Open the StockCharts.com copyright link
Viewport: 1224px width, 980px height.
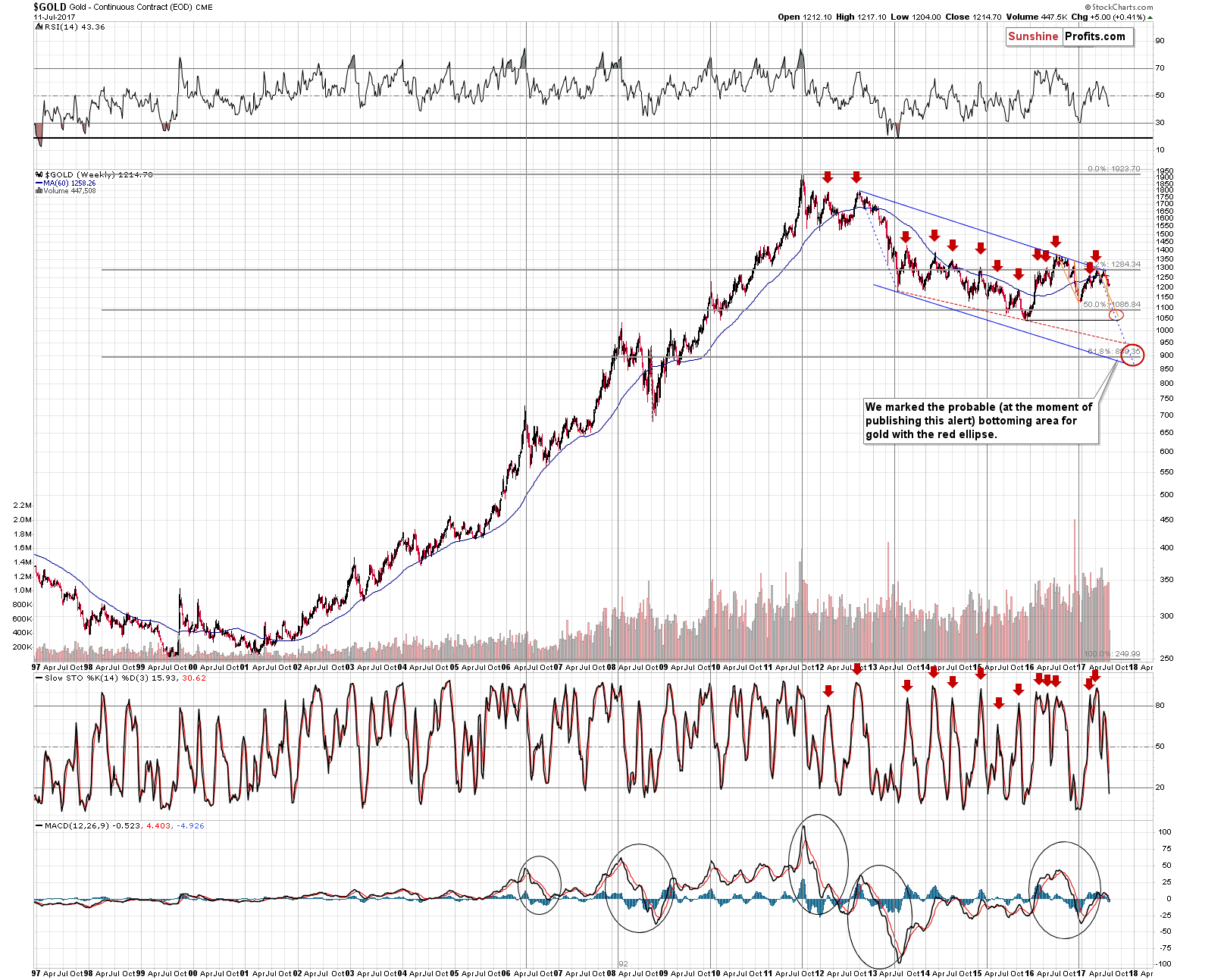1119,7
